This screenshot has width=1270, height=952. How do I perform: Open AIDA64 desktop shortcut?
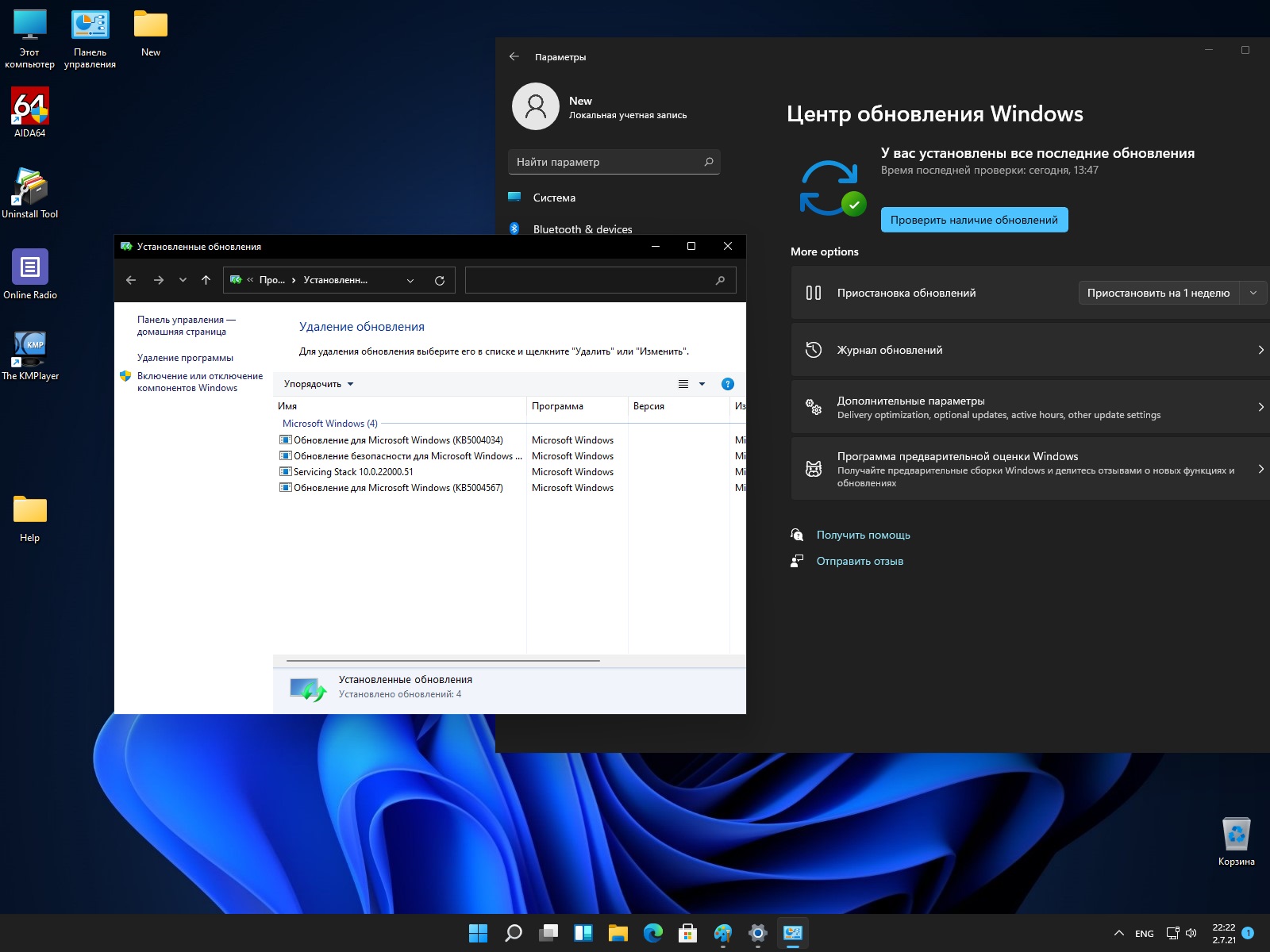click(x=30, y=107)
